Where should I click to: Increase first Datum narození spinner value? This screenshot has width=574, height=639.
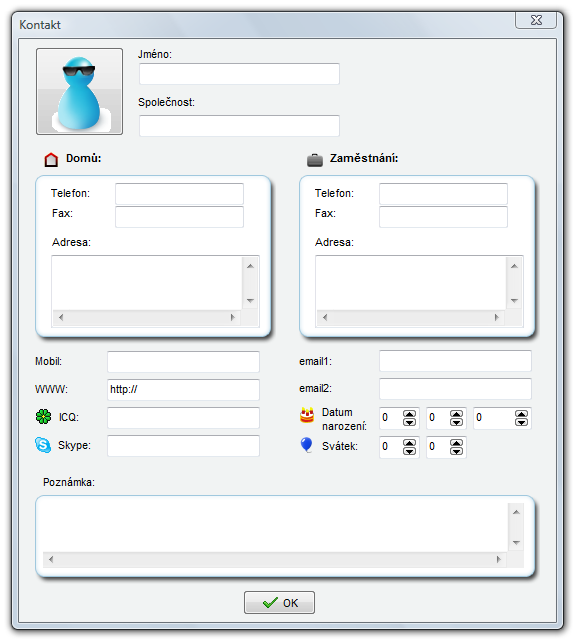409,414
